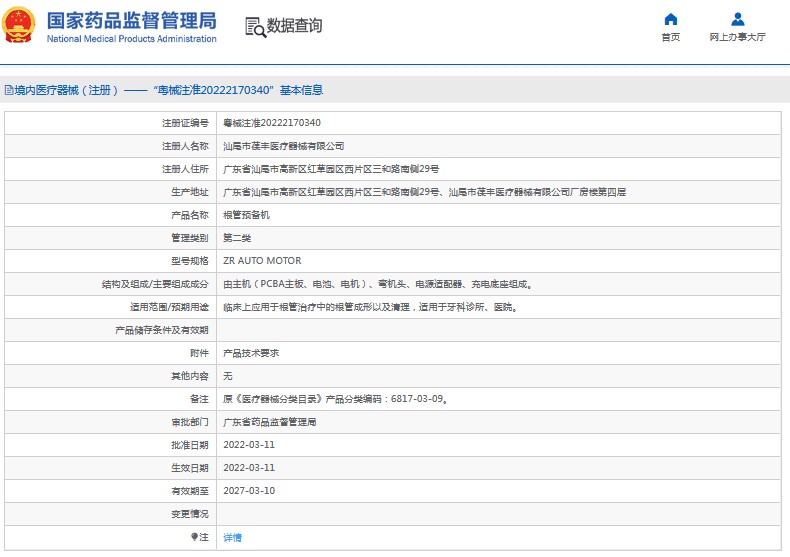Click the document icon before 境内医疗器械
The image size is (790, 557).
[x=8, y=90]
